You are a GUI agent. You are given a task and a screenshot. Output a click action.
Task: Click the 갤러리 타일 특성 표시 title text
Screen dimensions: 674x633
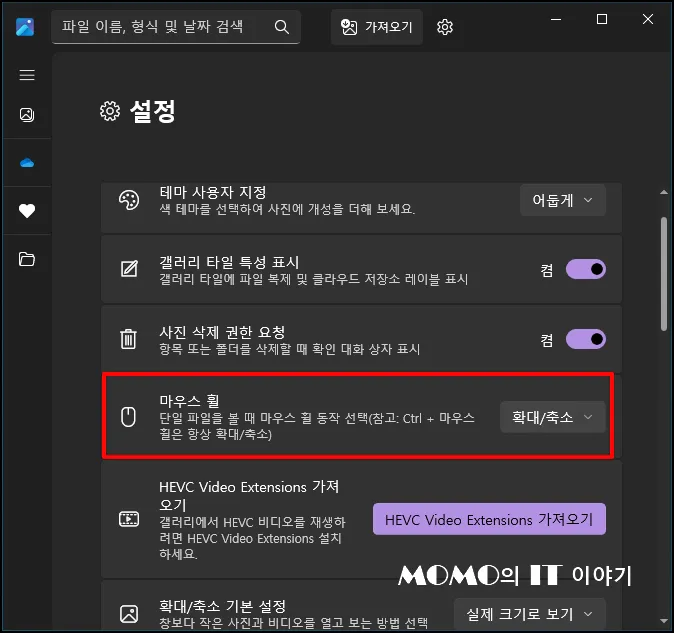[x=229, y=262]
